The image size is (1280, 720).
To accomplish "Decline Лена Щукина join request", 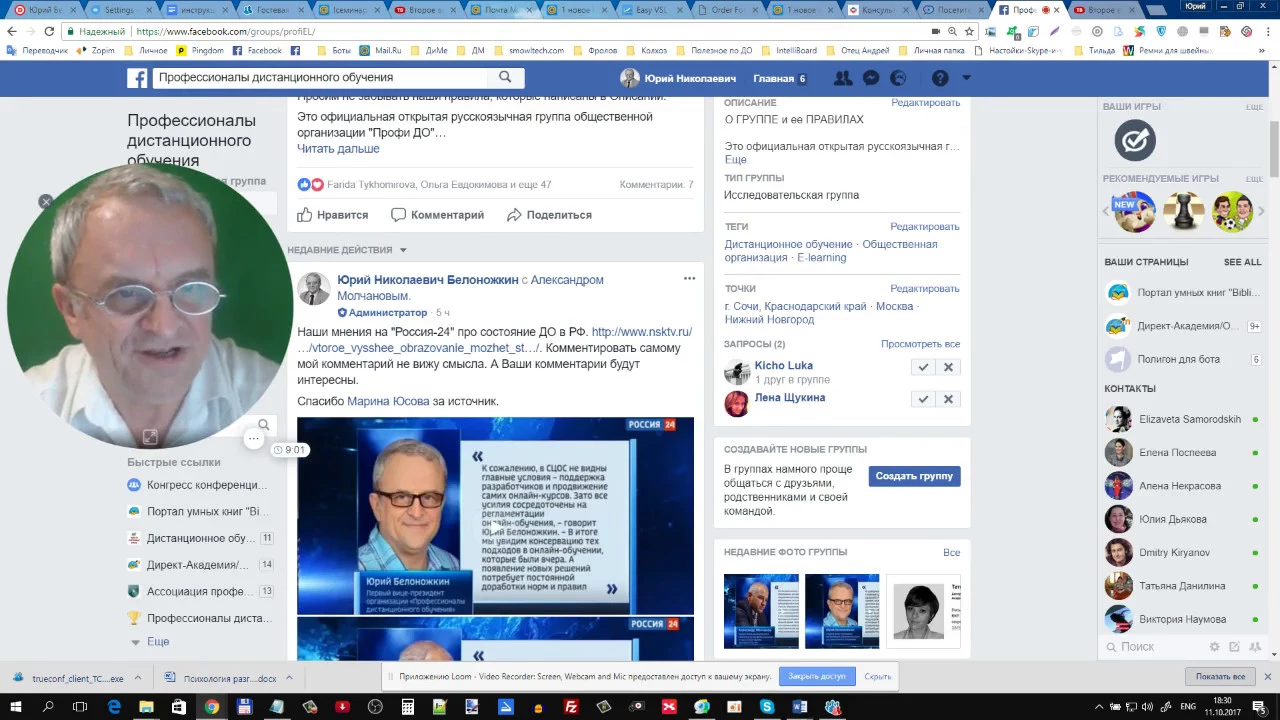I will pos(949,399).
